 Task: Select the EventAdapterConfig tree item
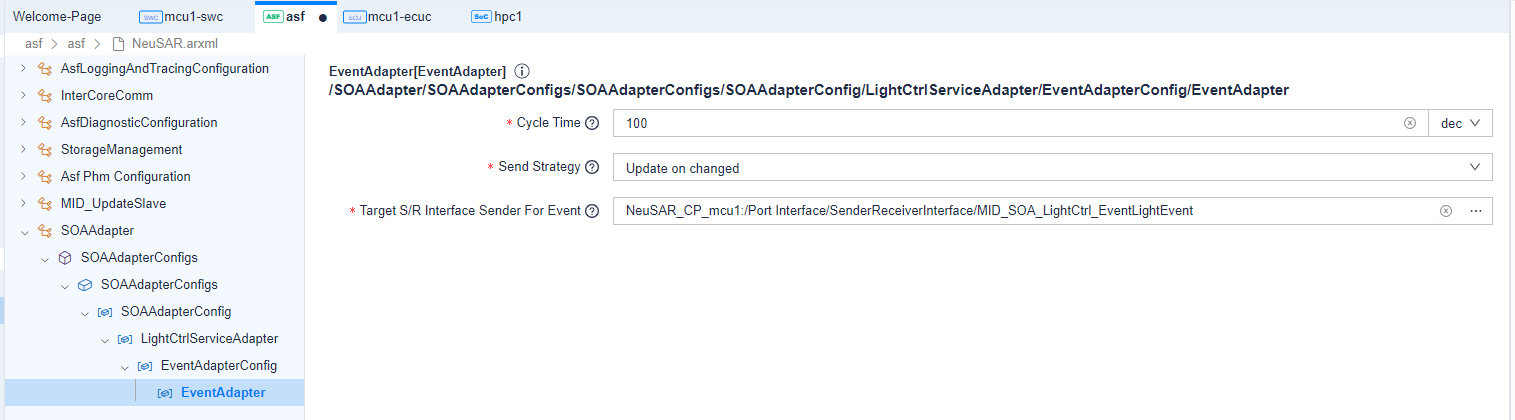(218, 366)
